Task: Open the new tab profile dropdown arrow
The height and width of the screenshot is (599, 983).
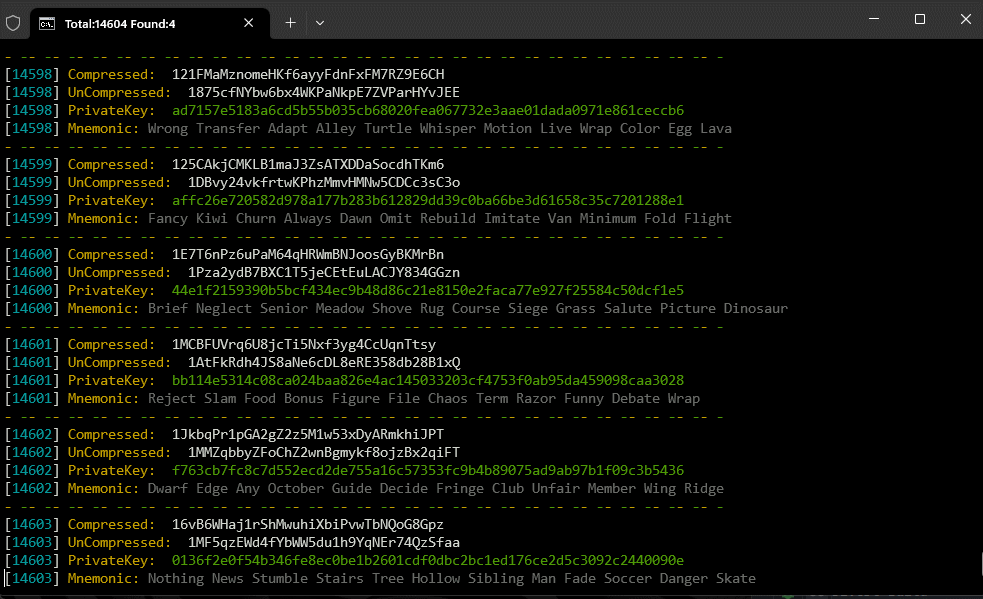Action: tap(320, 23)
